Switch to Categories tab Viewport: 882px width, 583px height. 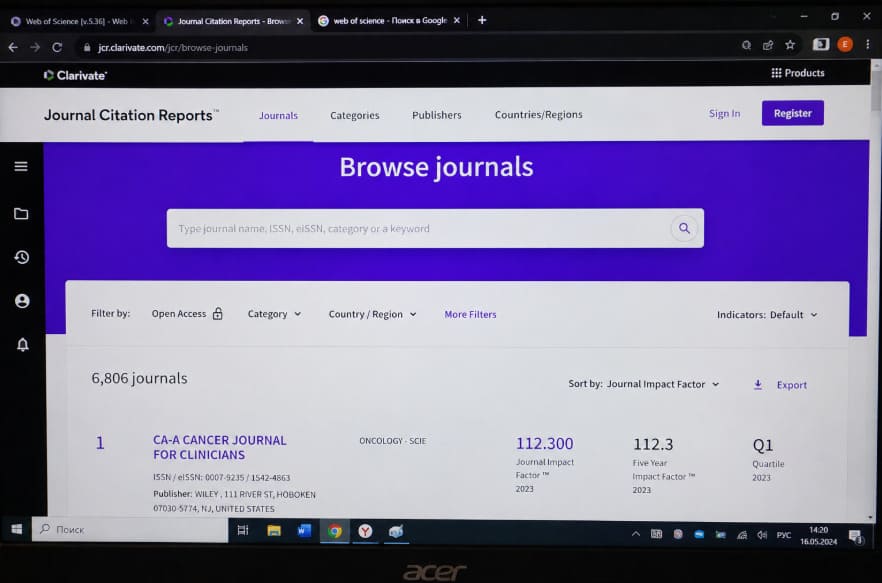(x=354, y=115)
